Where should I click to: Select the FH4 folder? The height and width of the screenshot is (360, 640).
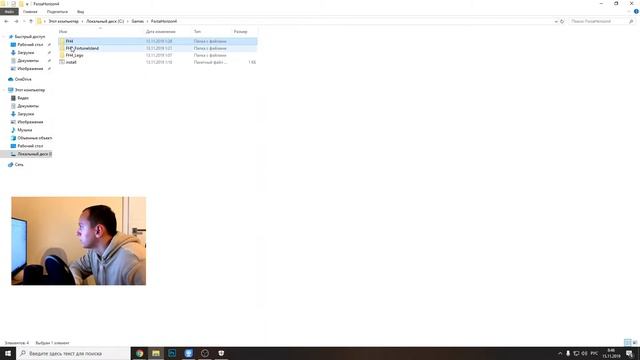pyautogui.click(x=158, y=41)
